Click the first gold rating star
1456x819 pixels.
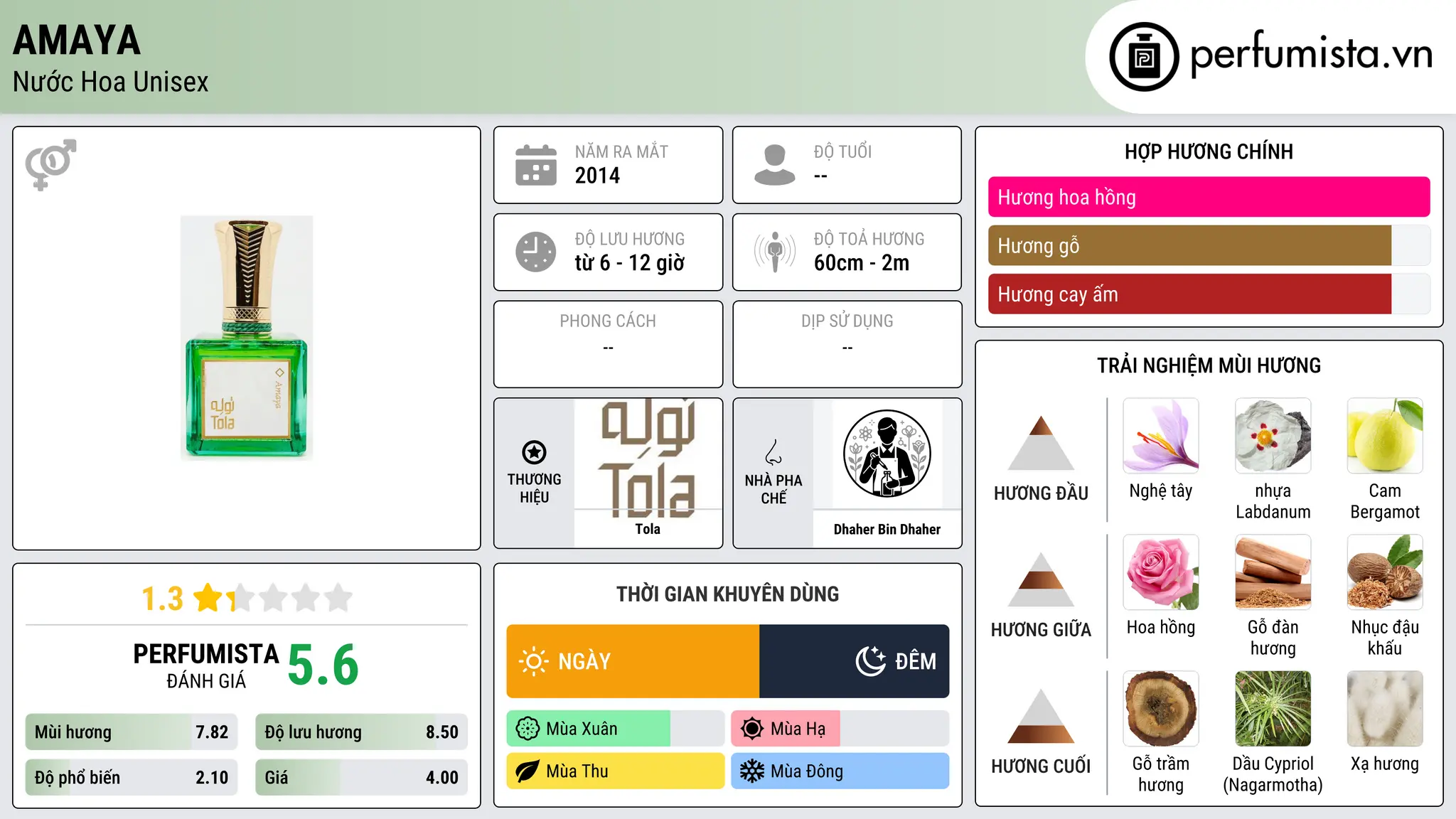(209, 598)
